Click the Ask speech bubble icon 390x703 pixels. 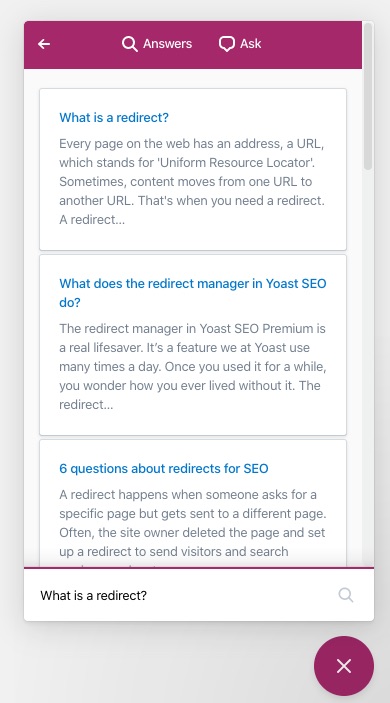click(x=227, y=44)
